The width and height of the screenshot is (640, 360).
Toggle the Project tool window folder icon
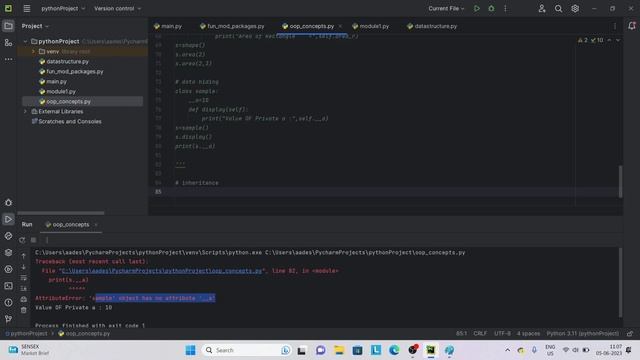[x=8, y=26]
